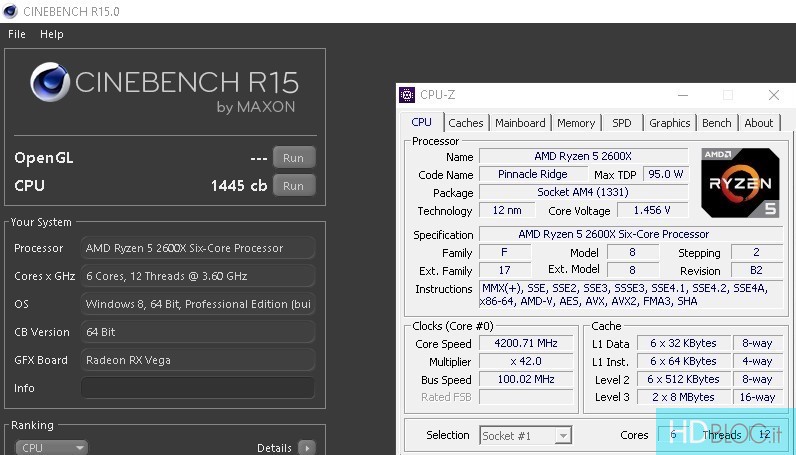The image size is (796, 455).
Task: Switch to the Bench tab
Action: 716,123
